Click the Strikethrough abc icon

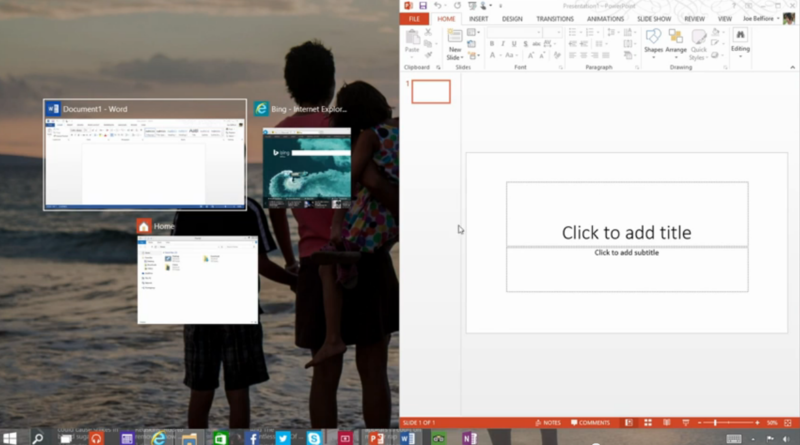point(536,44)
